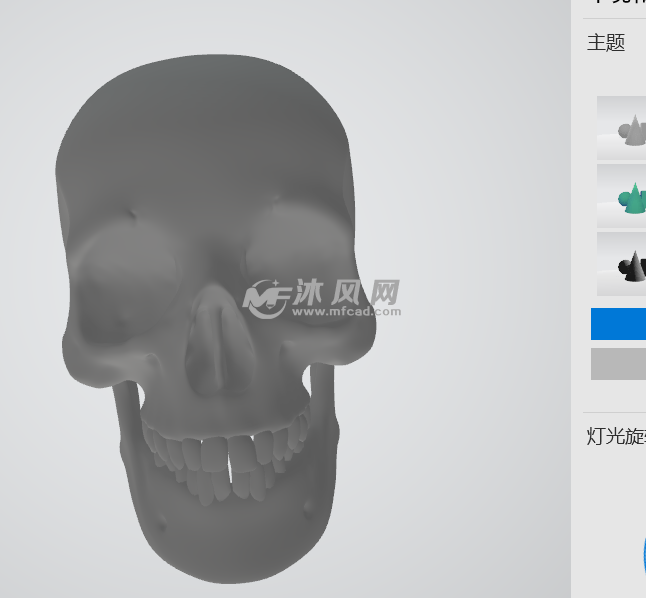Screen dimensions: 646x598
Task: Select the black cone theme thumbnail
Action: [621, 264]
